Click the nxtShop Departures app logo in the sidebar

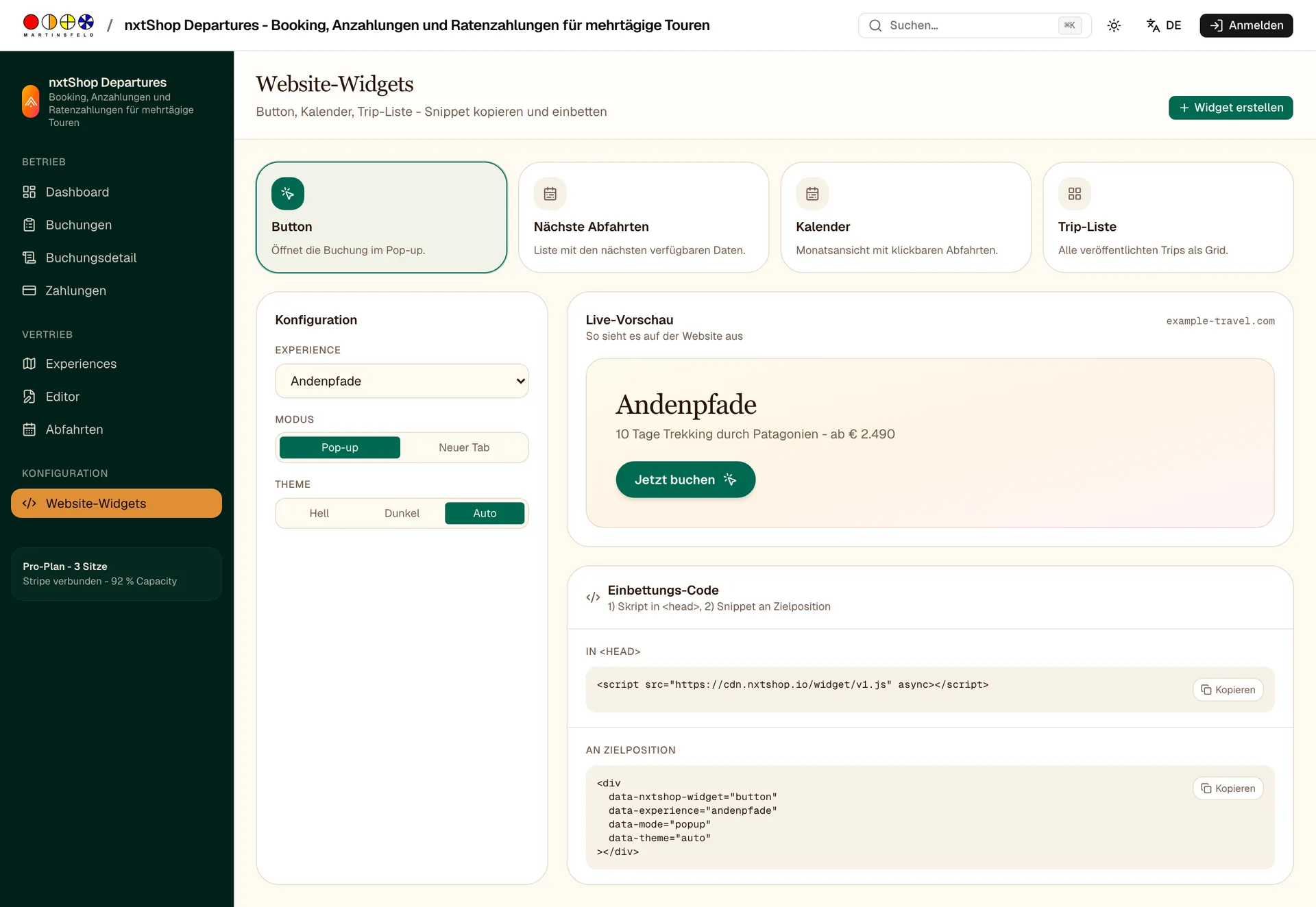[31, 101]
